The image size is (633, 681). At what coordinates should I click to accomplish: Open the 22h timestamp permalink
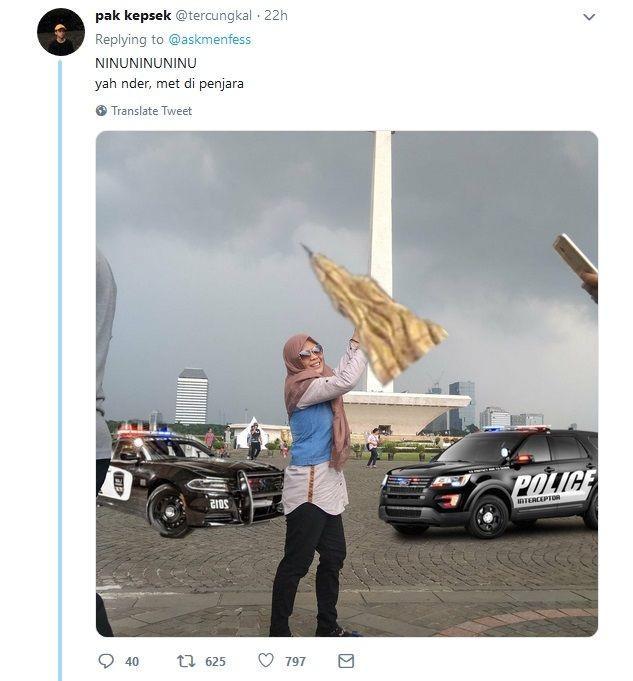[276, 16]
